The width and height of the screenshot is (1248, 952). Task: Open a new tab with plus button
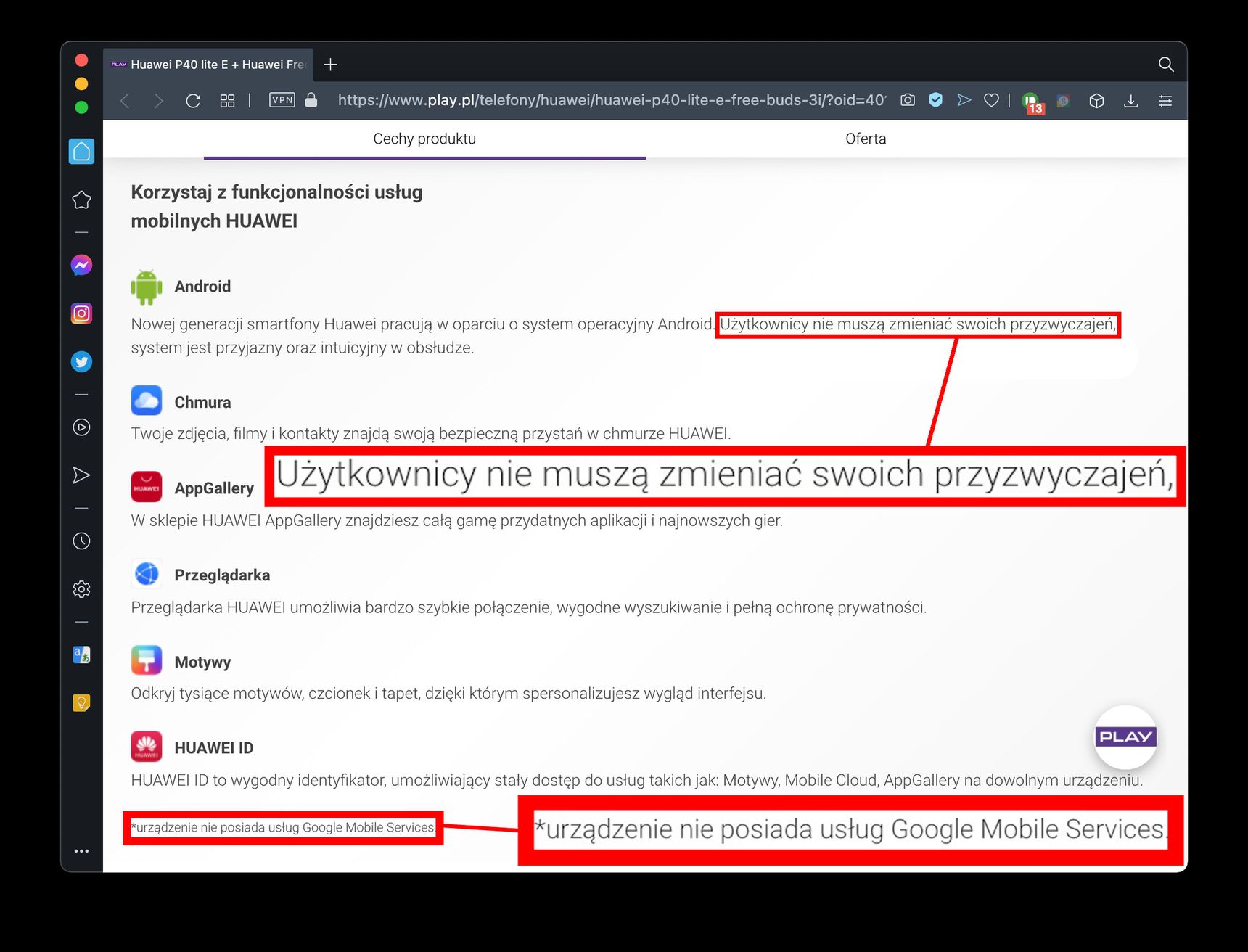(331, 65)
